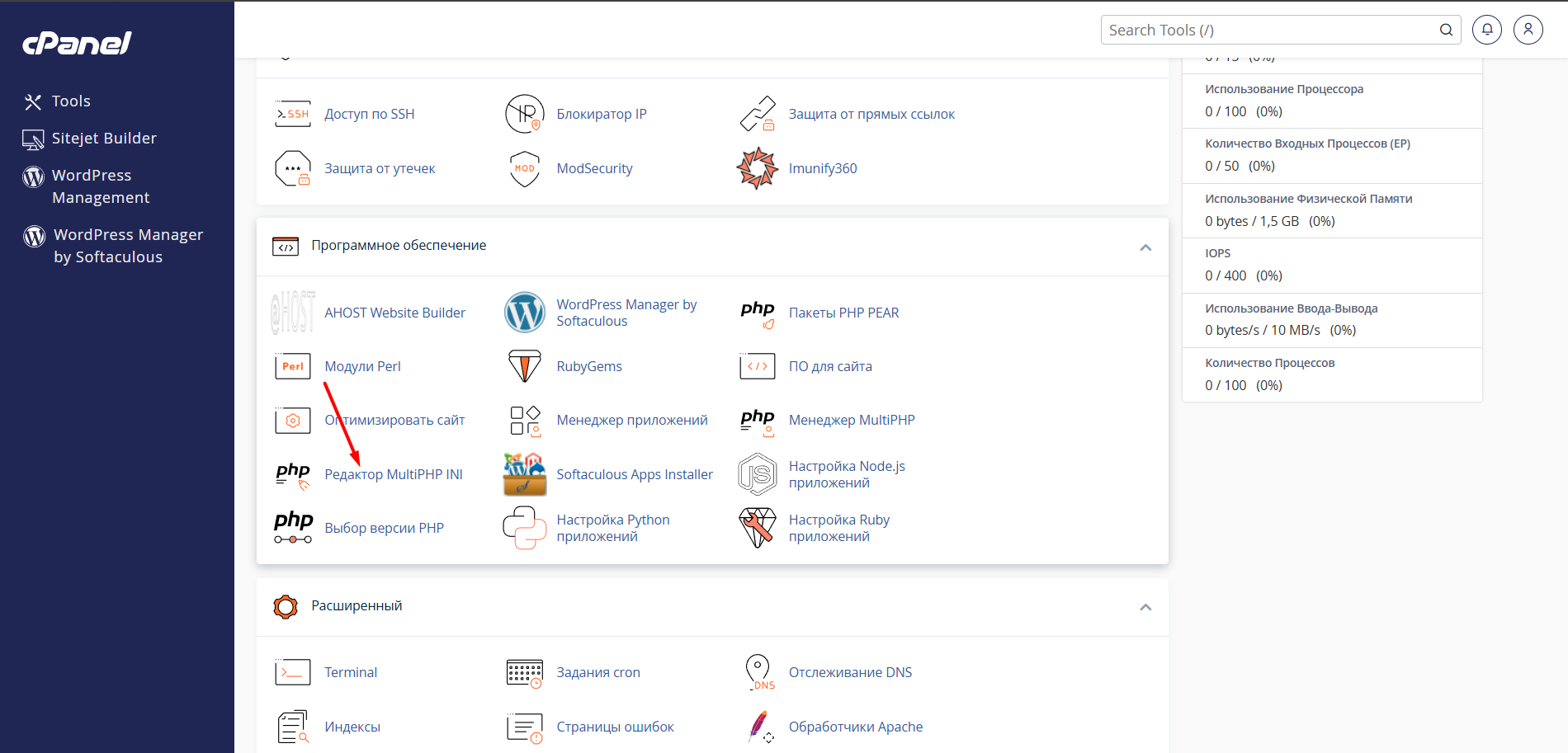Open the Track DNS icon
1568x753 pixels.
(x=759, y=672)
